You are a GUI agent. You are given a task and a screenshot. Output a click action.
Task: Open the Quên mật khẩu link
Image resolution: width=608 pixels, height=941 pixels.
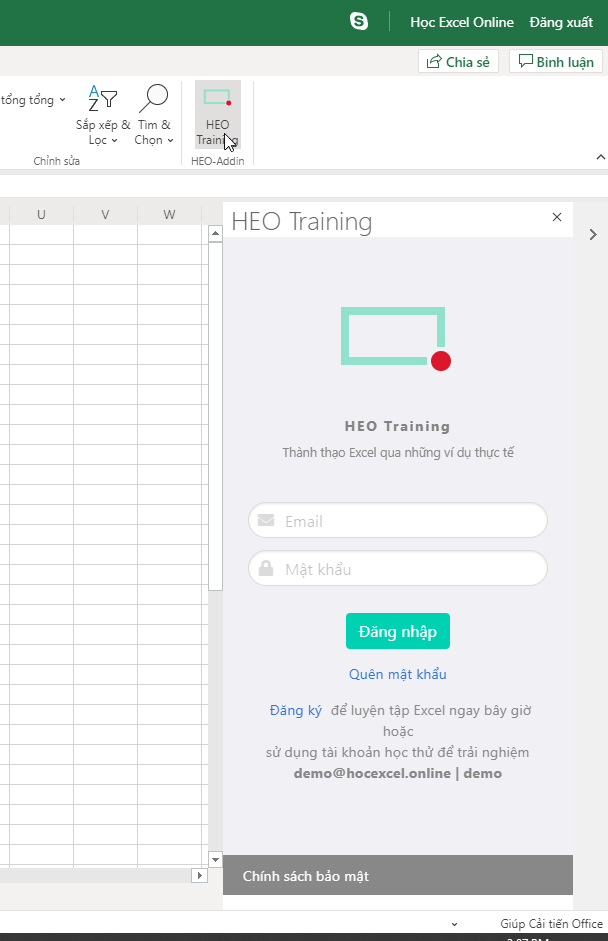tap(398, 674)
